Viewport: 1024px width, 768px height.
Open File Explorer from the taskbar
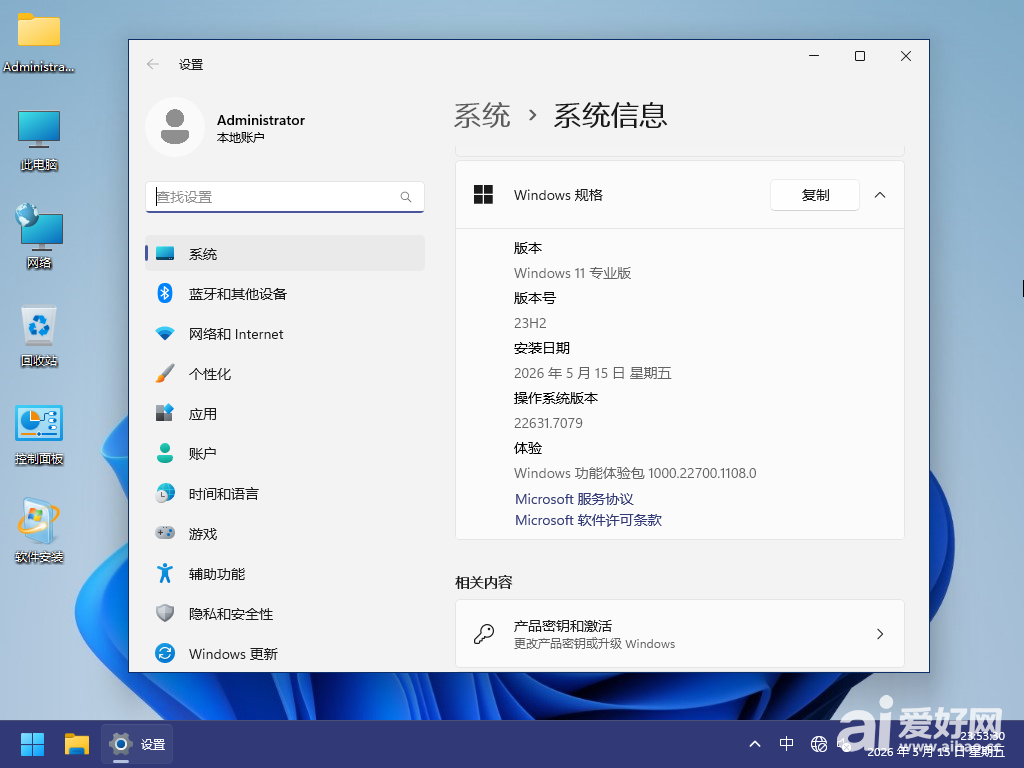76,744
